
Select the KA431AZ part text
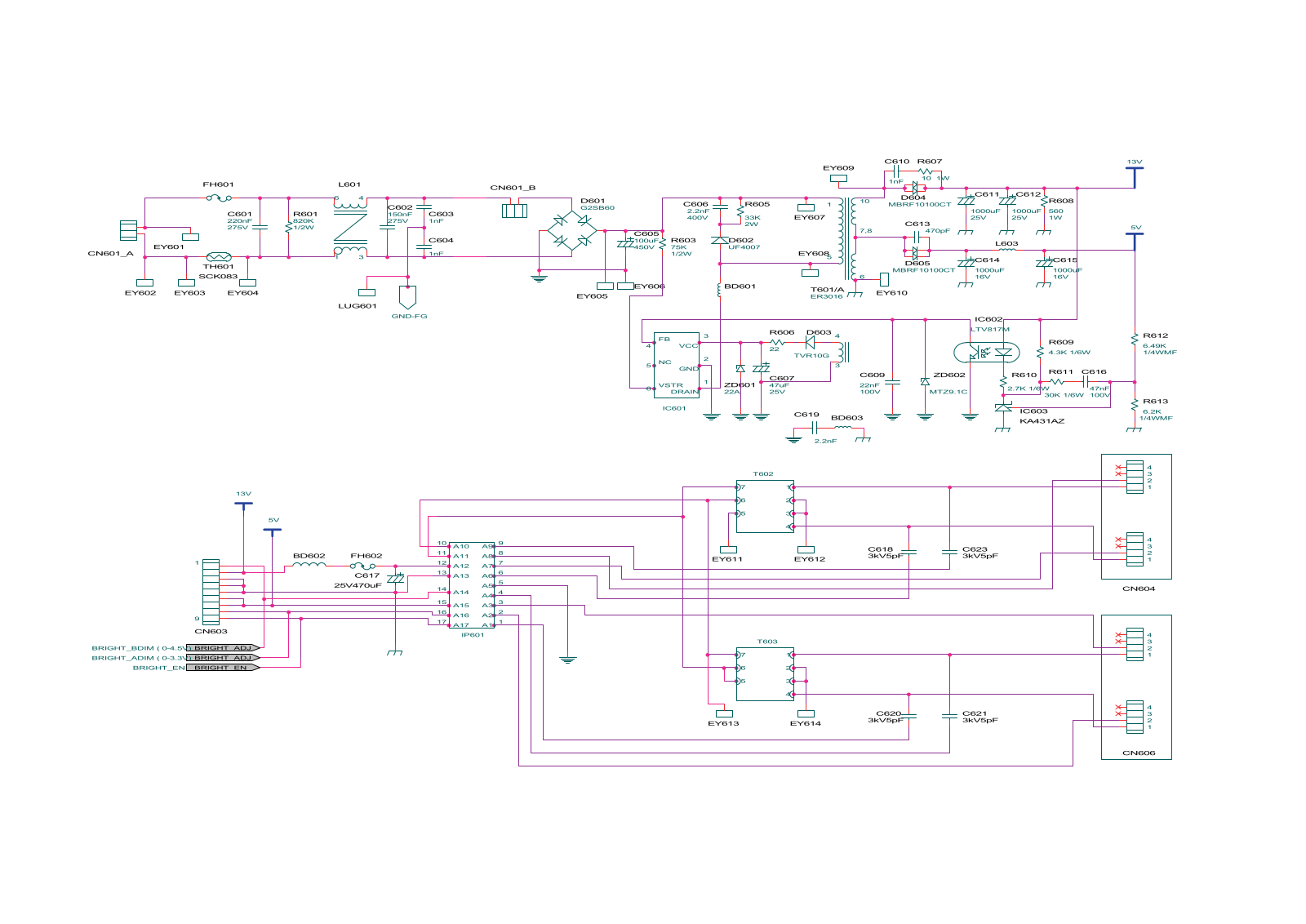click(1042, 421)
